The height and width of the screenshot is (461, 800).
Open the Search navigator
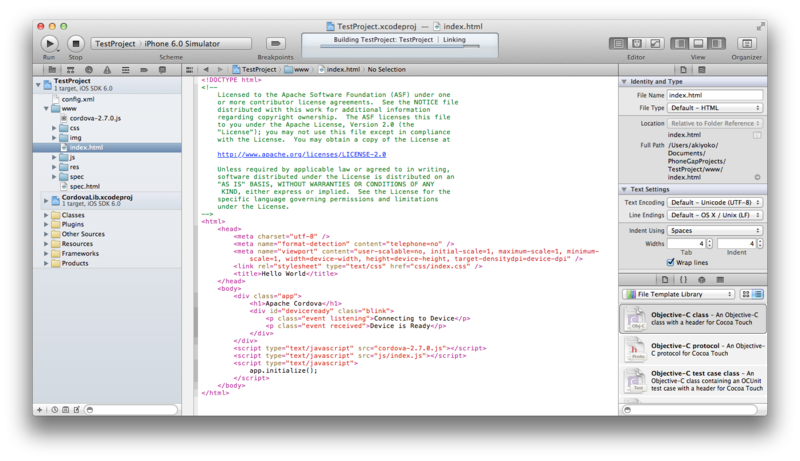point(89,70)
